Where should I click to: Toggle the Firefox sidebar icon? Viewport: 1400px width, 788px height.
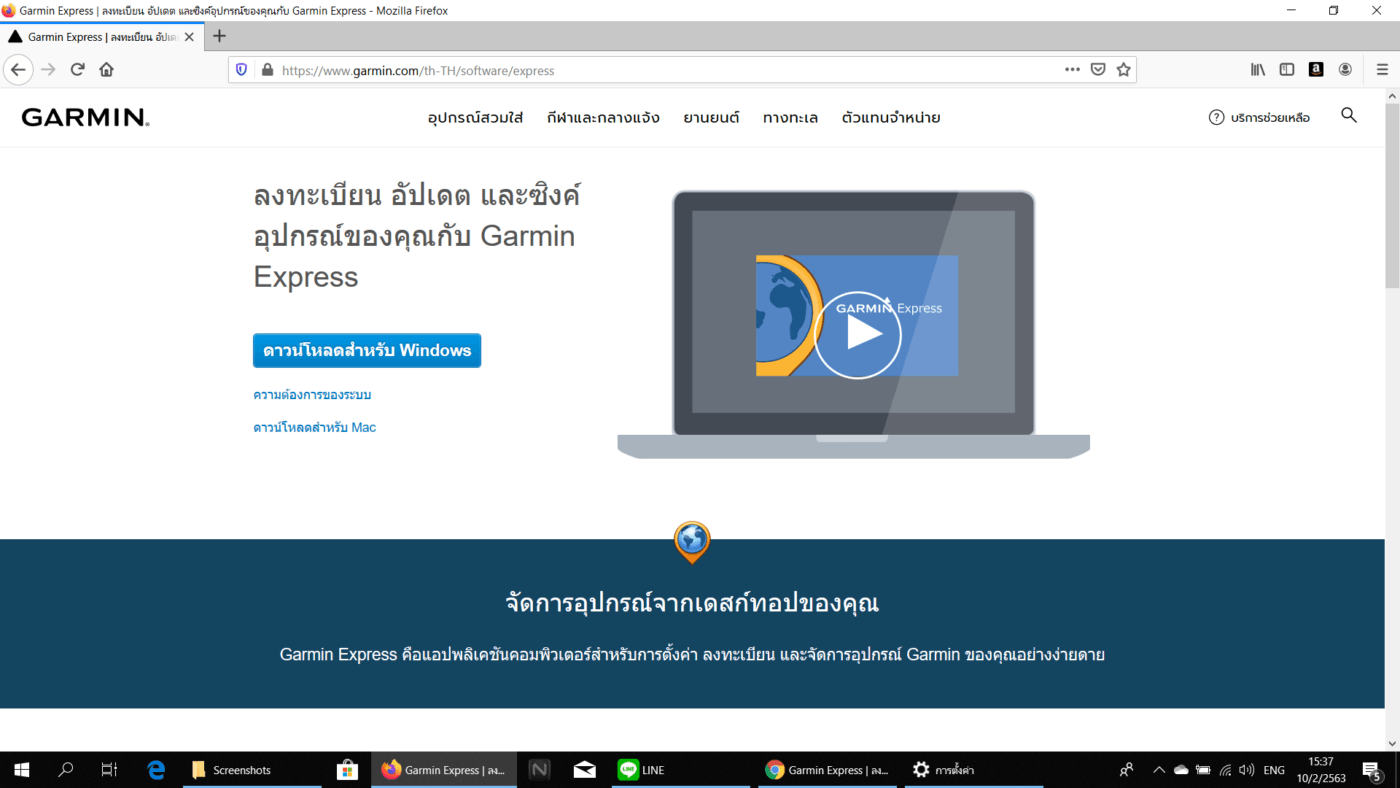pos(1287,70)
